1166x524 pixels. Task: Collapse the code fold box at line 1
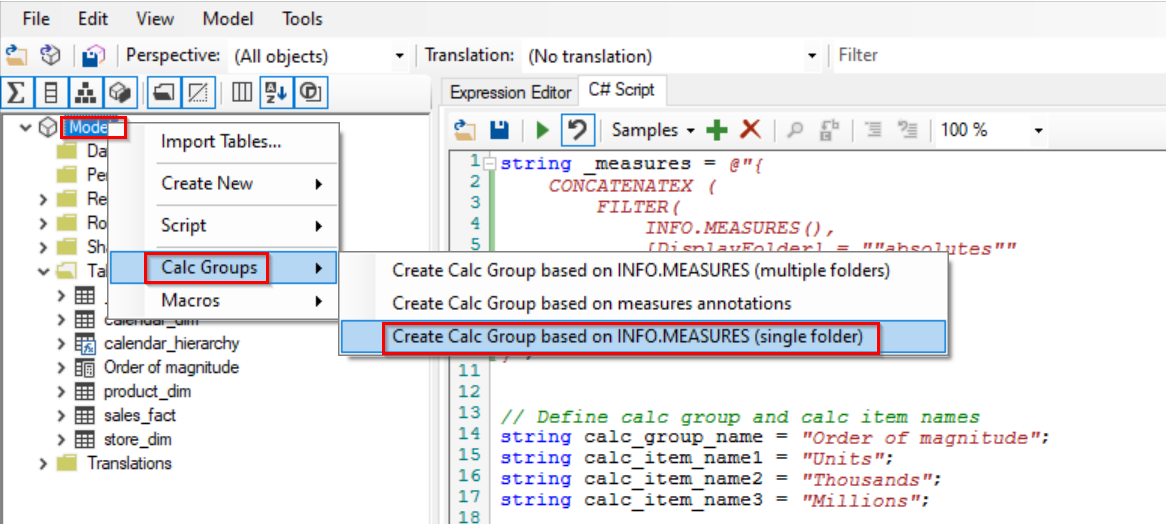pyautogui.click(x=489, y=163)
